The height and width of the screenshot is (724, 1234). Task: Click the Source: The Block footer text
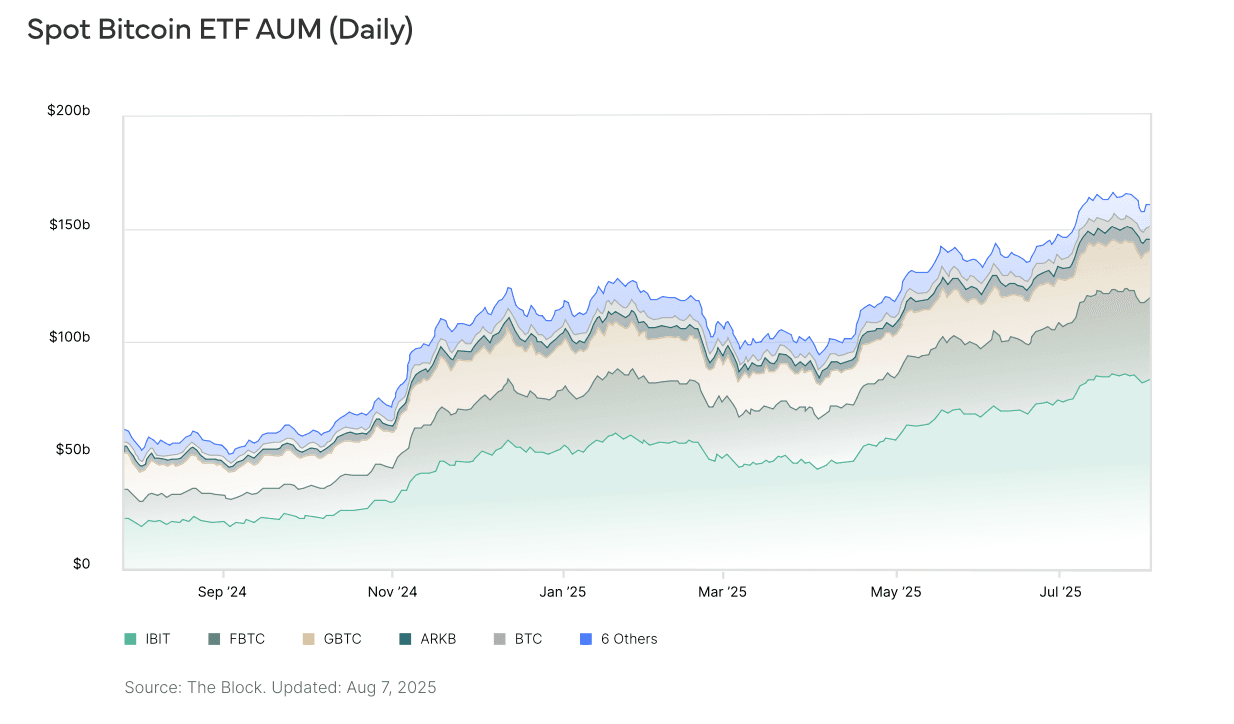280,688
